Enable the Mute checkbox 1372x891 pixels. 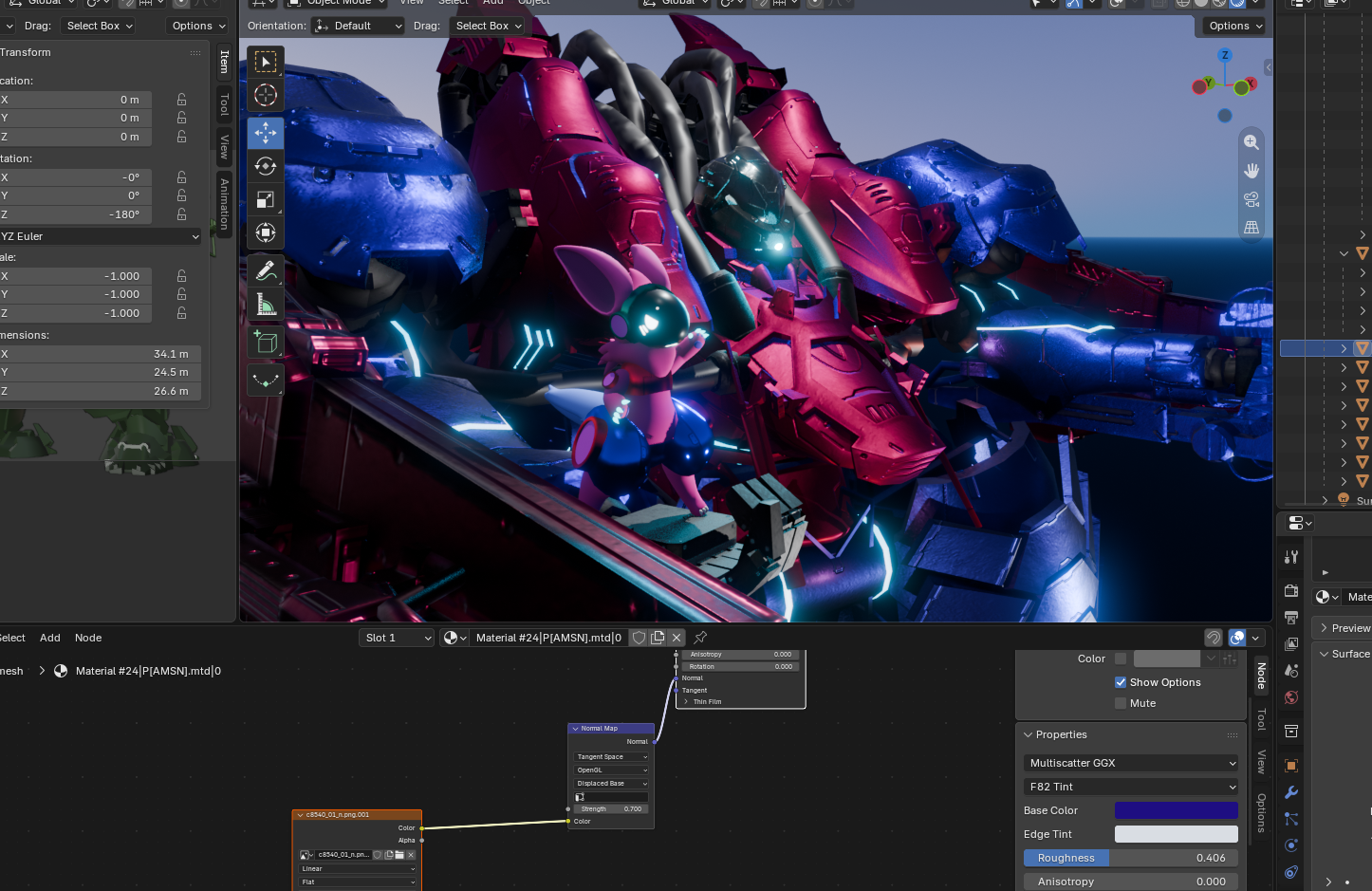click(x=1121, y=703)
